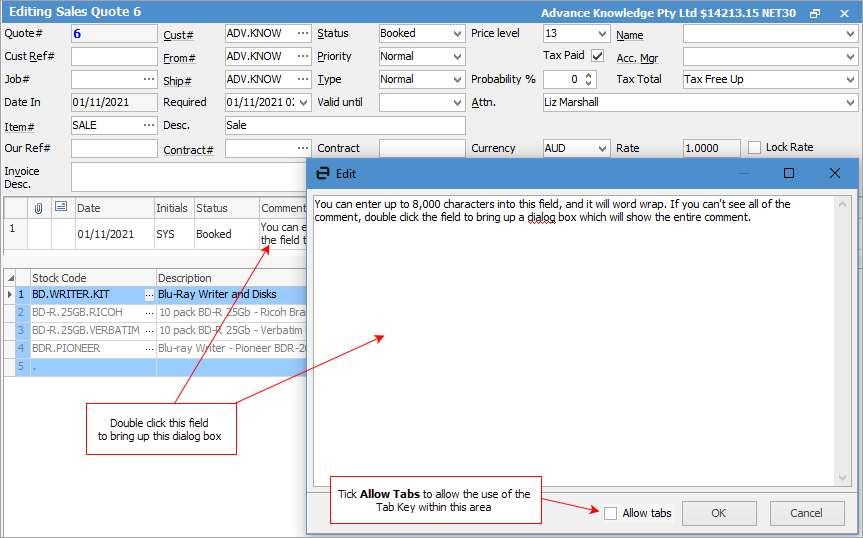Click the Item# SALE ellipsis button
This screenshot has height=538, width=863.
[149, 126]
